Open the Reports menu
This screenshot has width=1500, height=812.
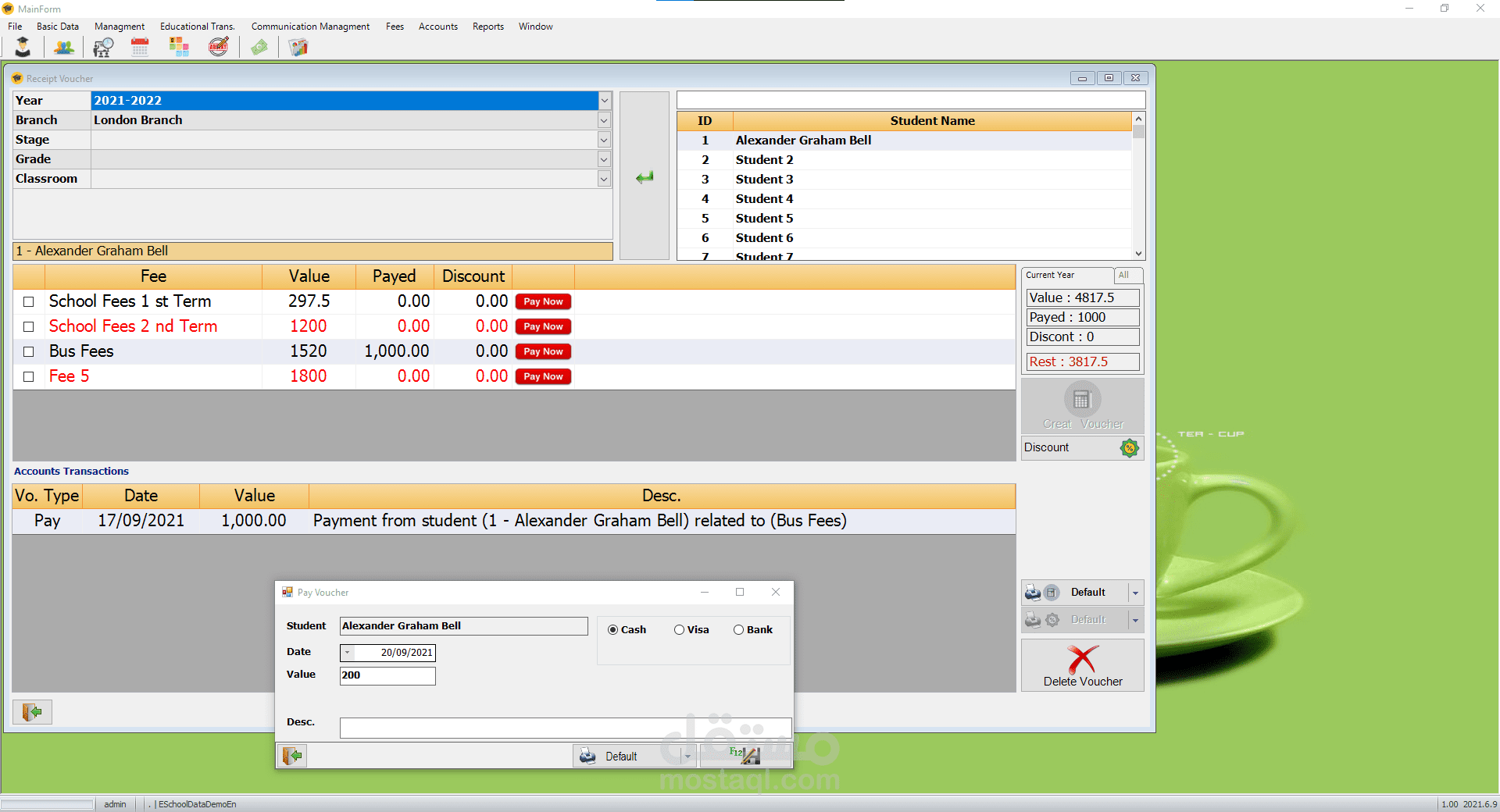click(x=488, y=27)
